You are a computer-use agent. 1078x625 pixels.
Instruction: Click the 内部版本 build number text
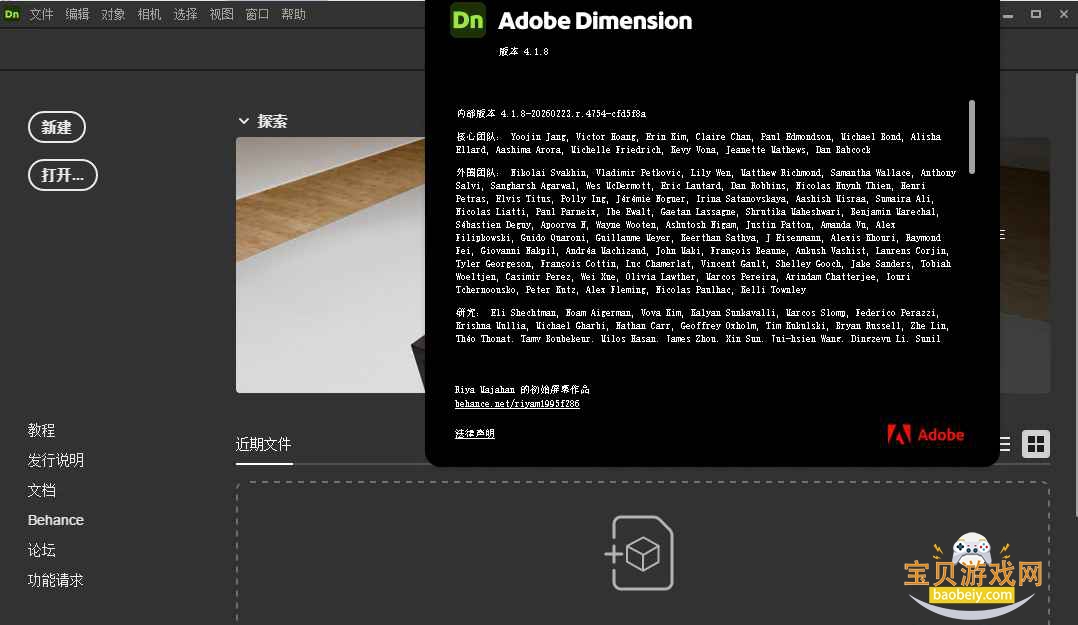tap(551, 113)
